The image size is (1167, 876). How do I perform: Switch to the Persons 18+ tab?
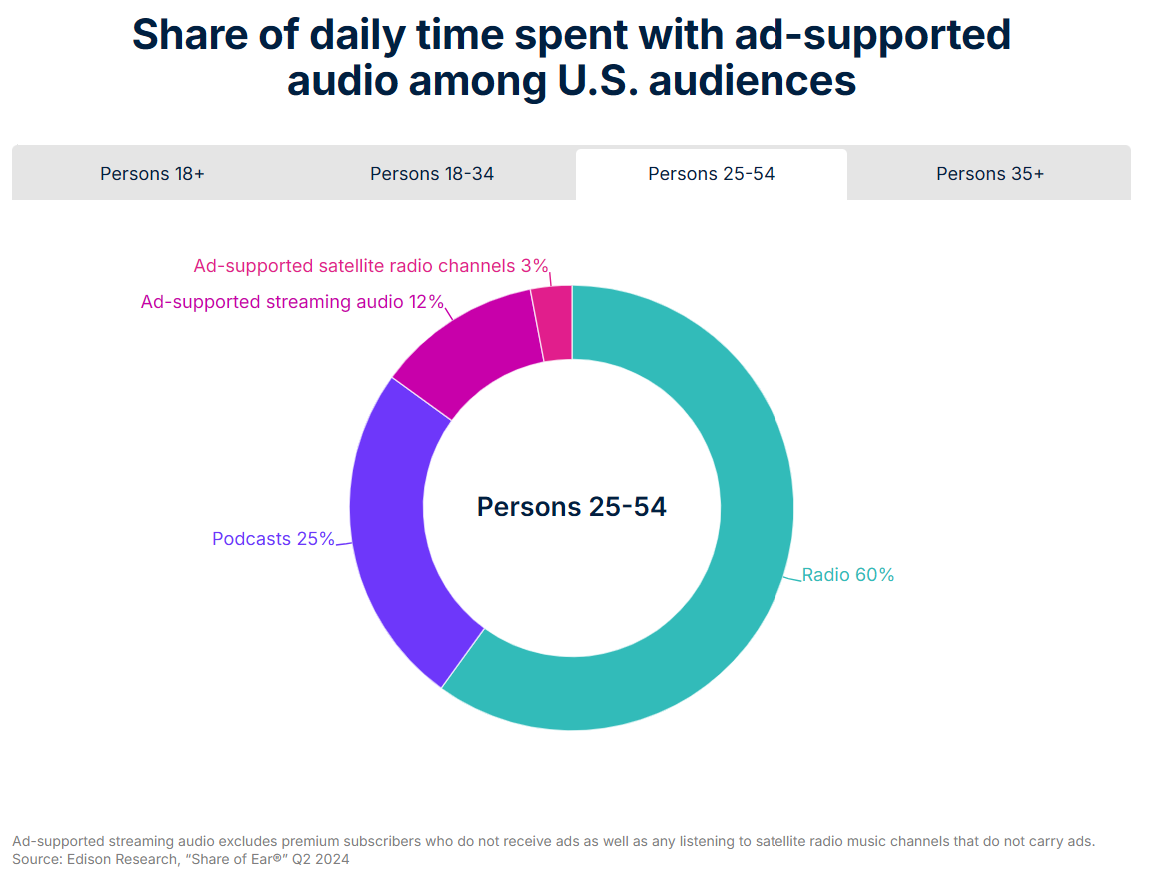point(153,174)
